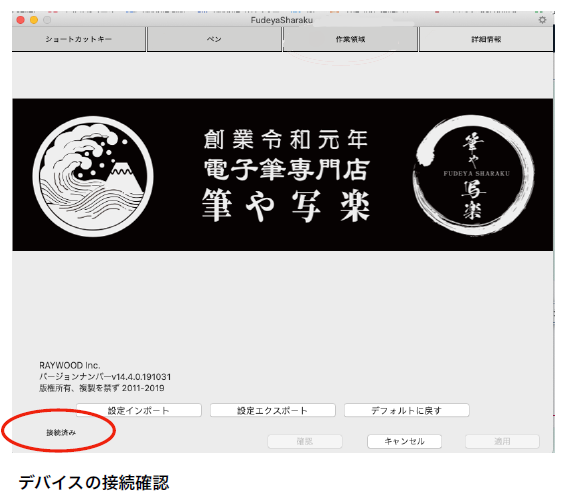Restore defaults with デフォルトに戻す button
571x497 pixels.
click(407, 410)
